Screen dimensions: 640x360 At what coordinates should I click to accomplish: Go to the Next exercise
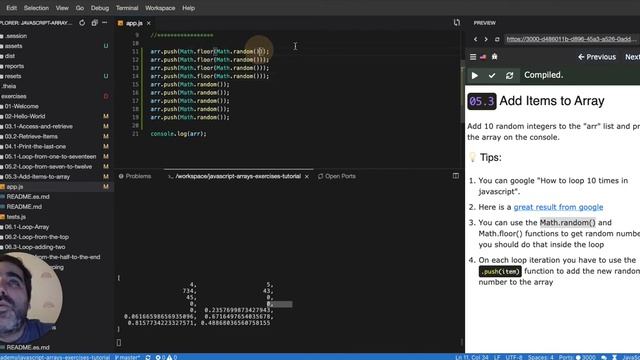(632, 57)
